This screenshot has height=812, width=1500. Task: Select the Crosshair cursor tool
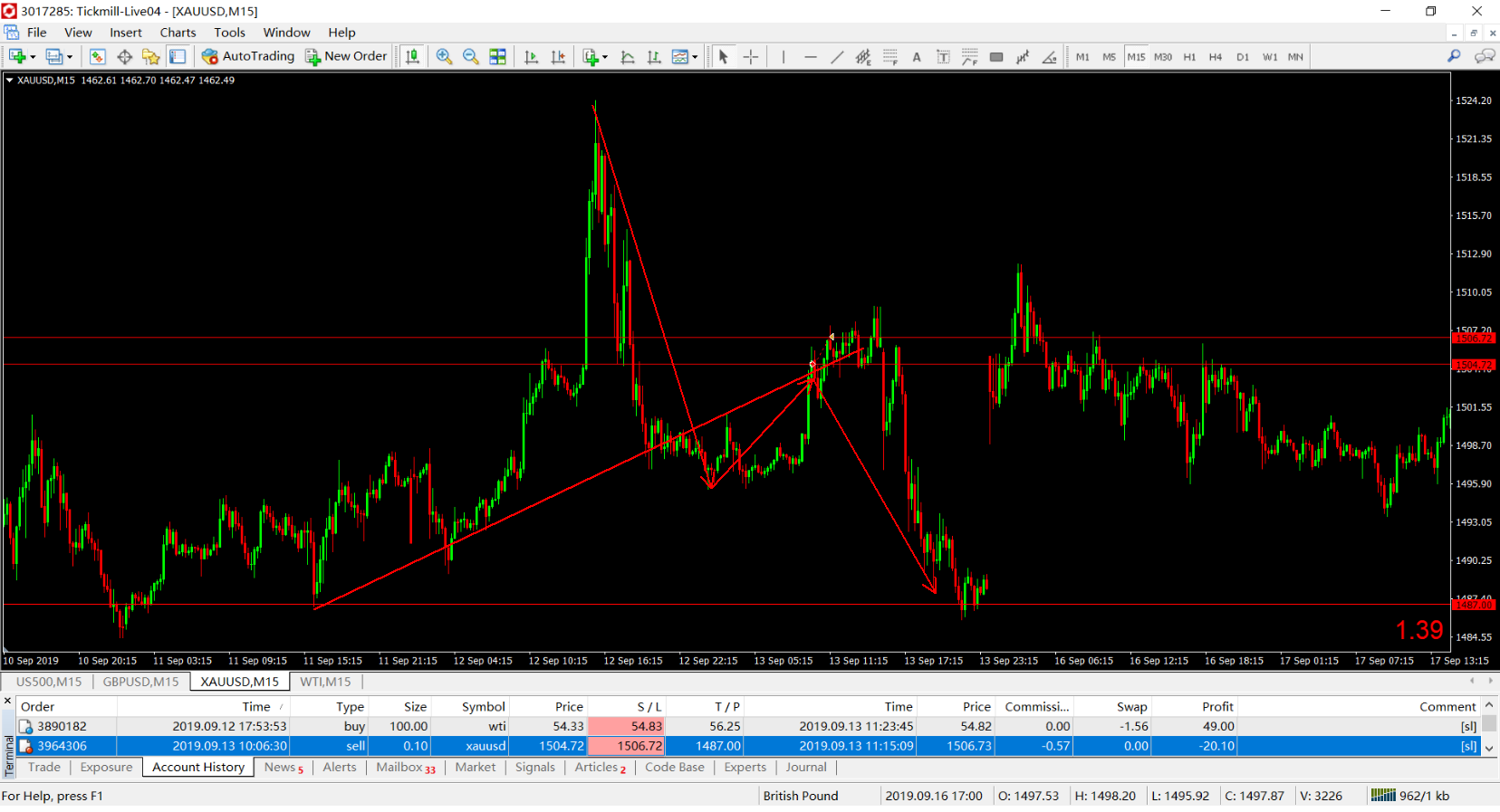point(751,57)
